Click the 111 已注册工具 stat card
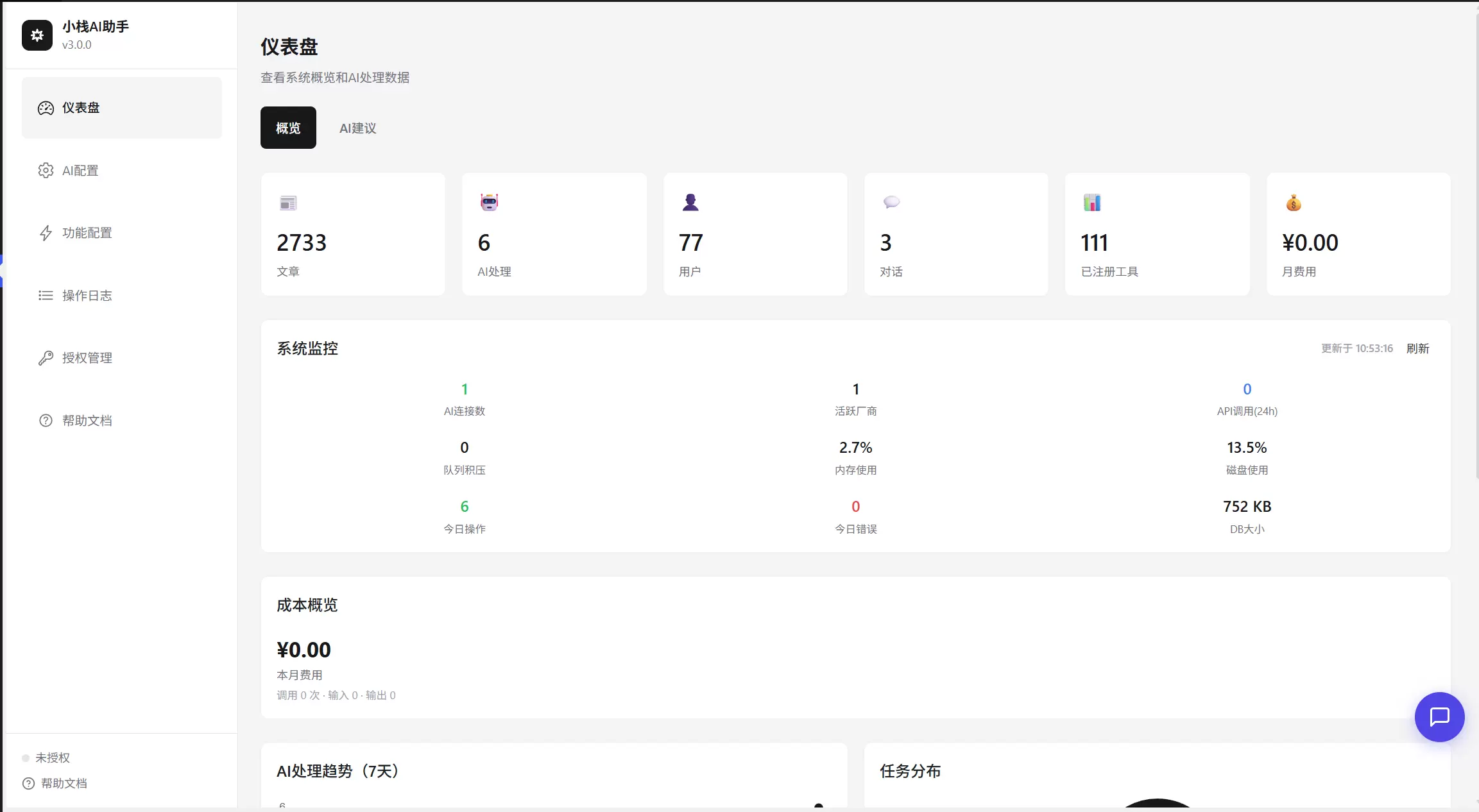The image size is (1479, 812). (x=1158, y=234)
